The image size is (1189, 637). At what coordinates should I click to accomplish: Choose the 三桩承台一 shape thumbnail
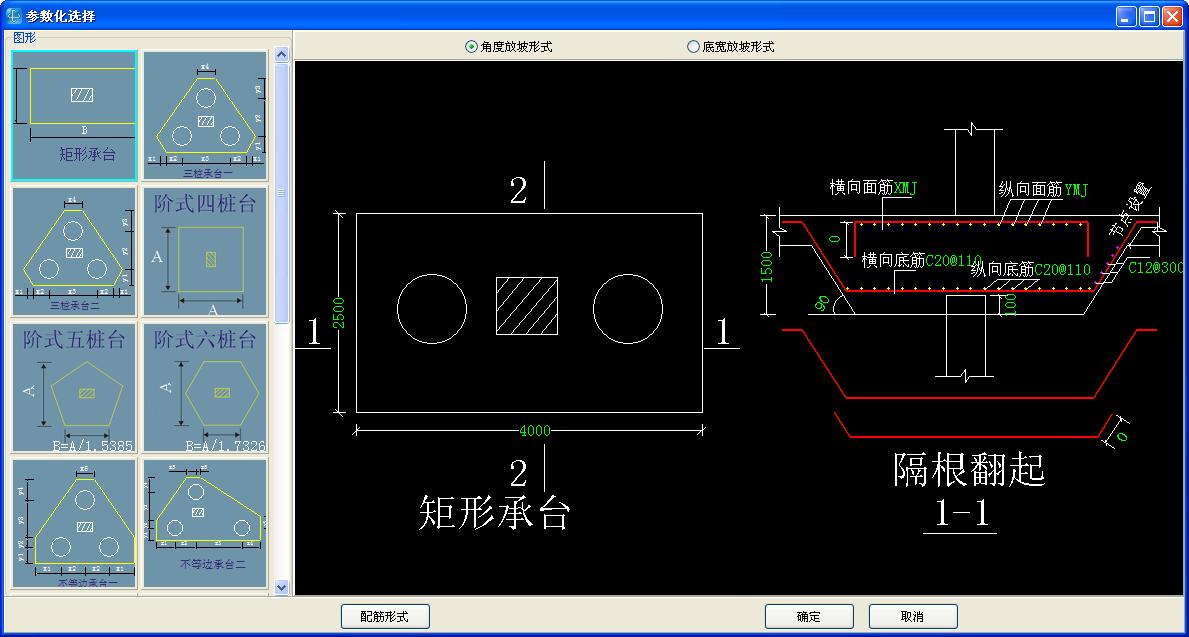(x=205, y=115)
